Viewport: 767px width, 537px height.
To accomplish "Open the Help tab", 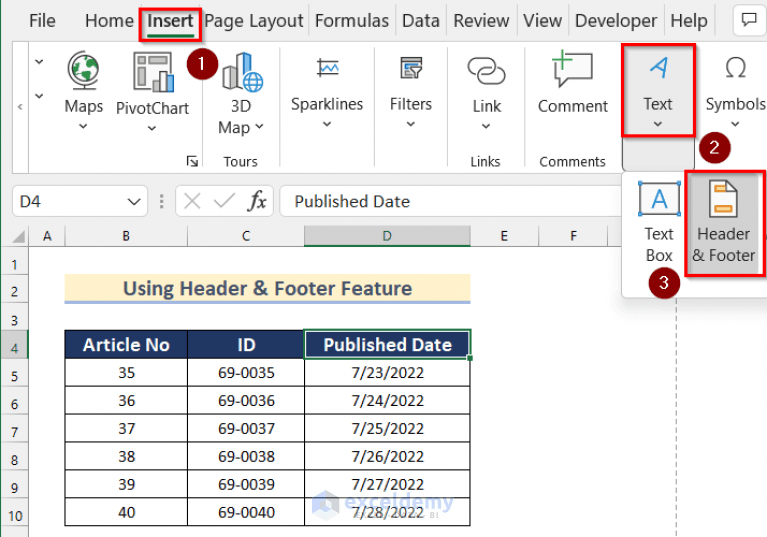I will (689, 21).
